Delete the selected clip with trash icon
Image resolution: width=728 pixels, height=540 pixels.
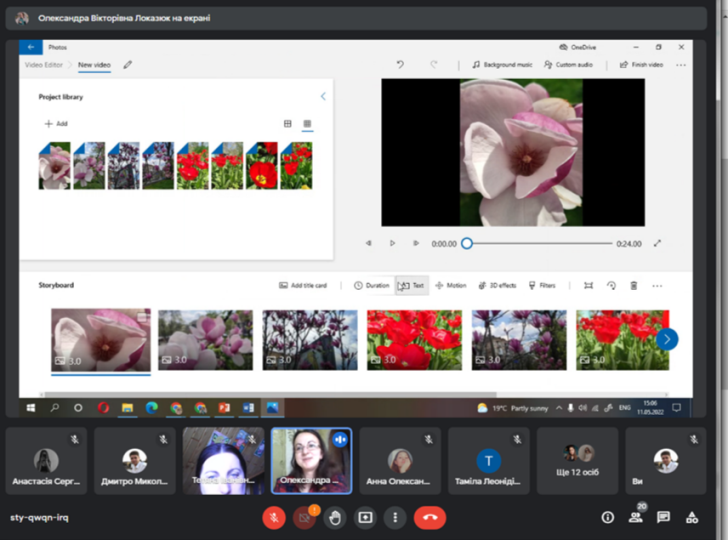click(x=633, y=285)
